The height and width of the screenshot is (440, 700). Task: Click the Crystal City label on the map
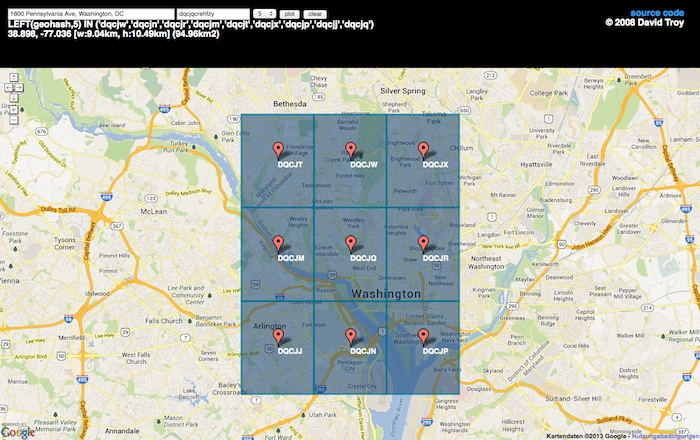tap(362, 386)
